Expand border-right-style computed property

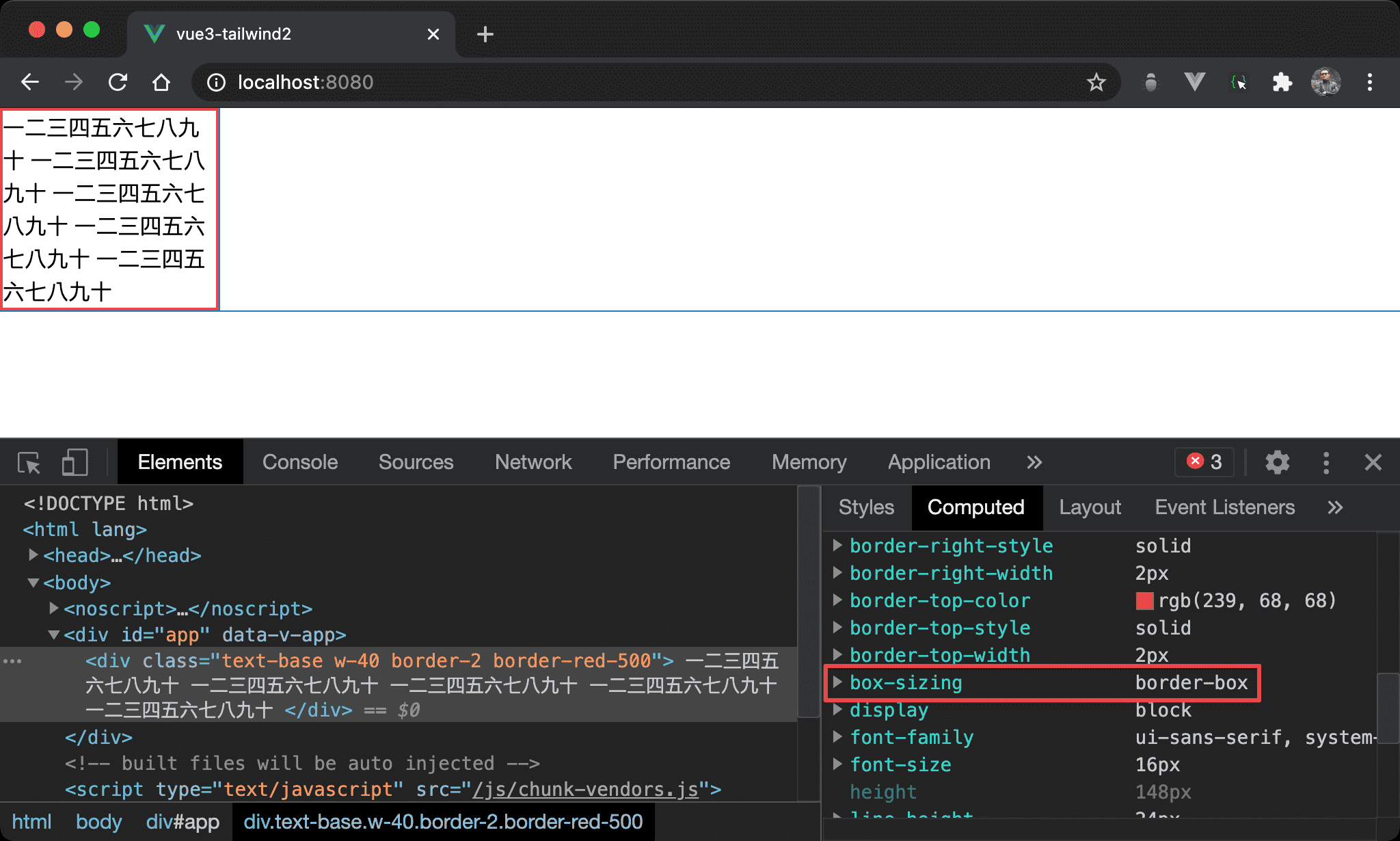point(837,546)
